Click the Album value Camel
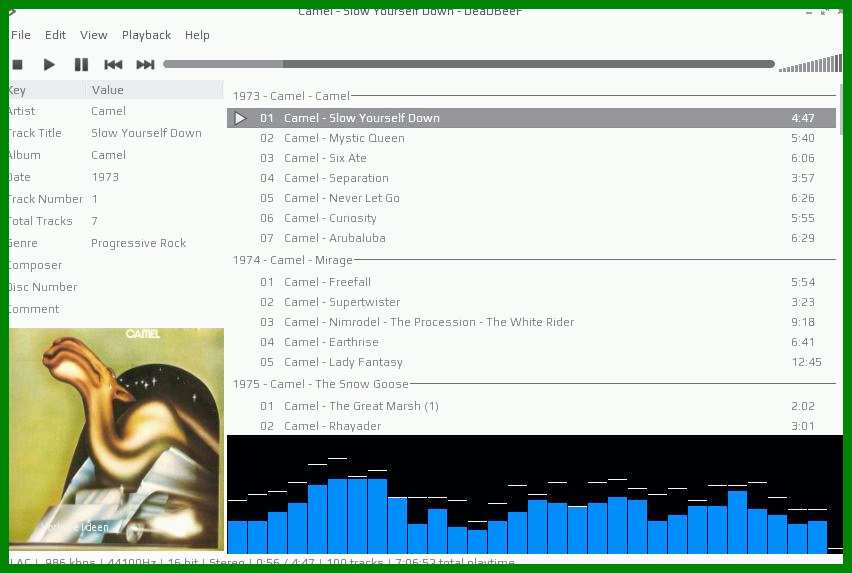This screenshot has height=573, width=852. tap(108, 155)
